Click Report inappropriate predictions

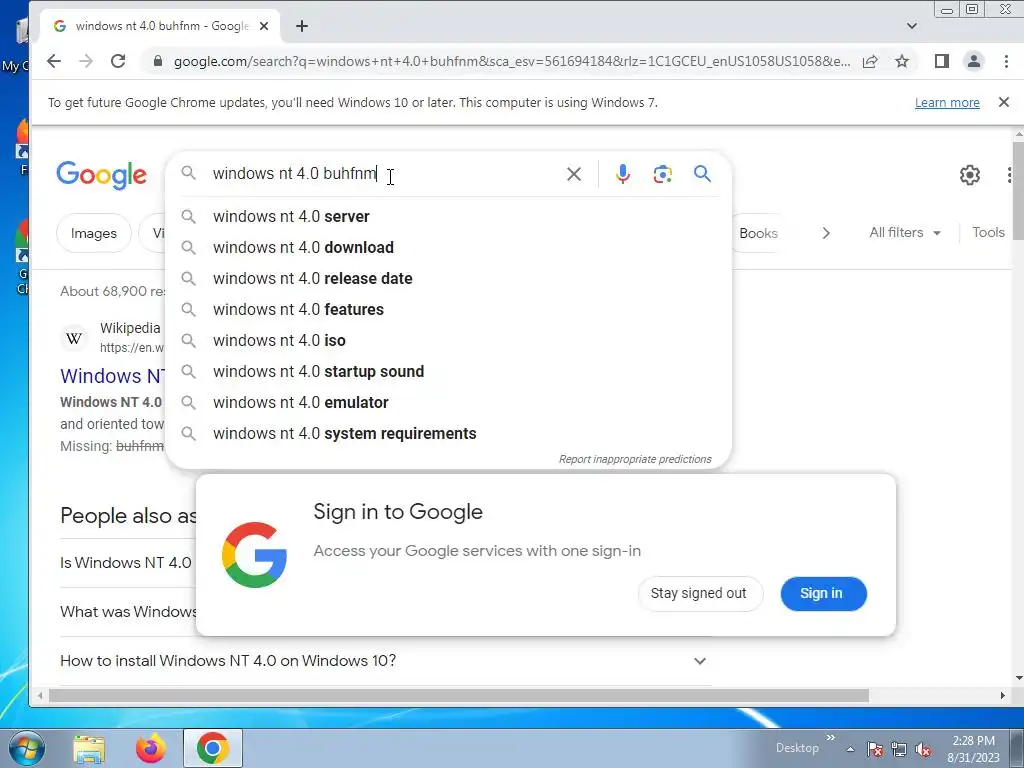pyautogui.click(x=635, y=459)
